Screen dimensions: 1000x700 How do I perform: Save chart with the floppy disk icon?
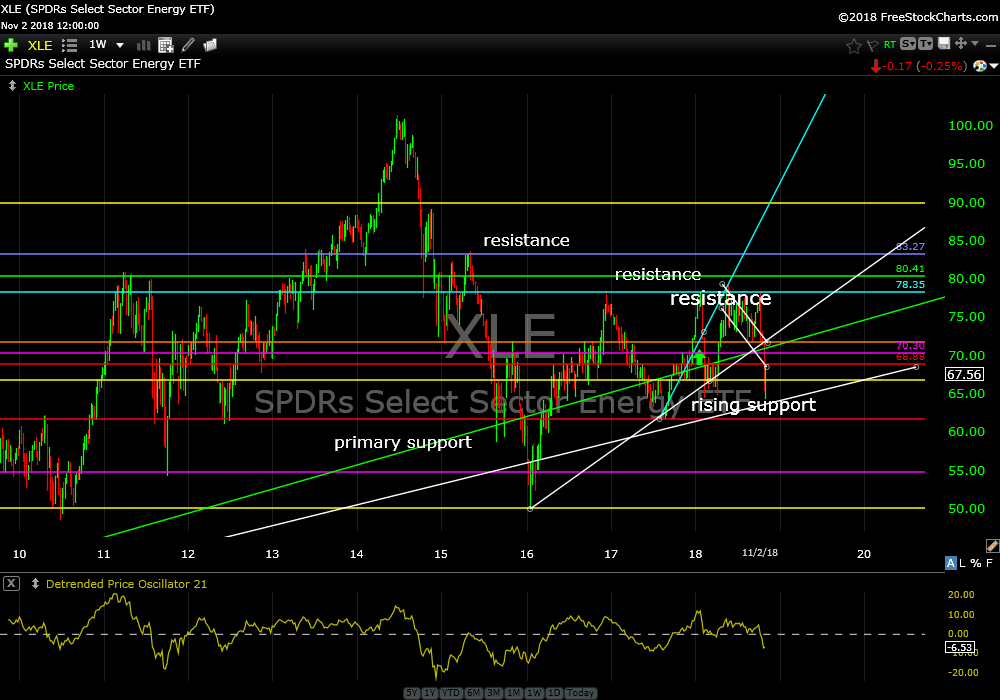(942, 45)
